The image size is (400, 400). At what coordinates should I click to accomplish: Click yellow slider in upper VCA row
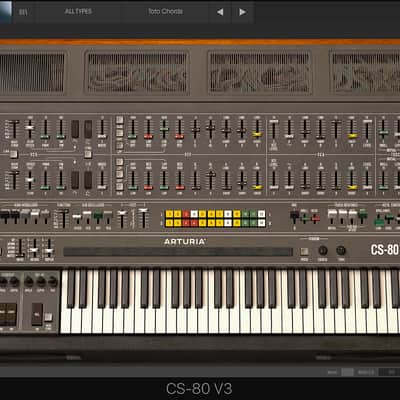352,136
